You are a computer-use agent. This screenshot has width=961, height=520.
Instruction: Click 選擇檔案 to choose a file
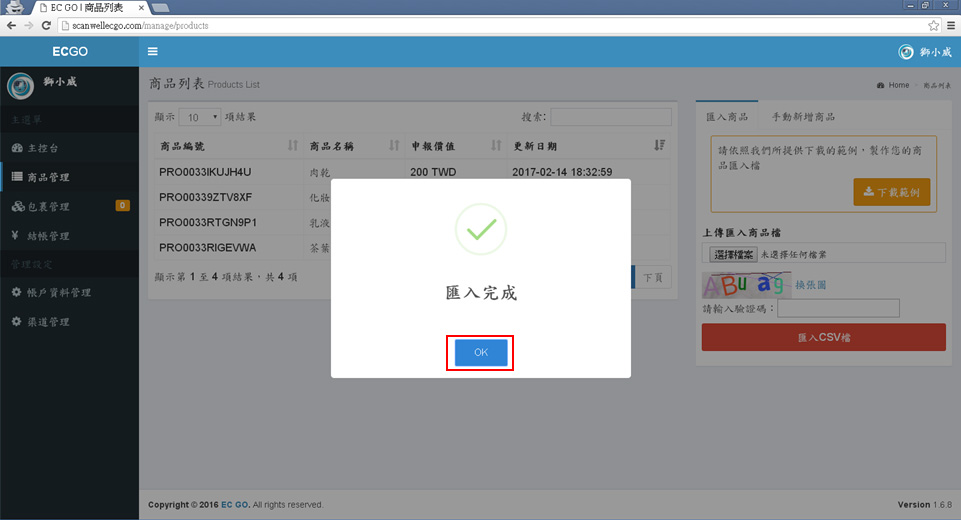730,255
